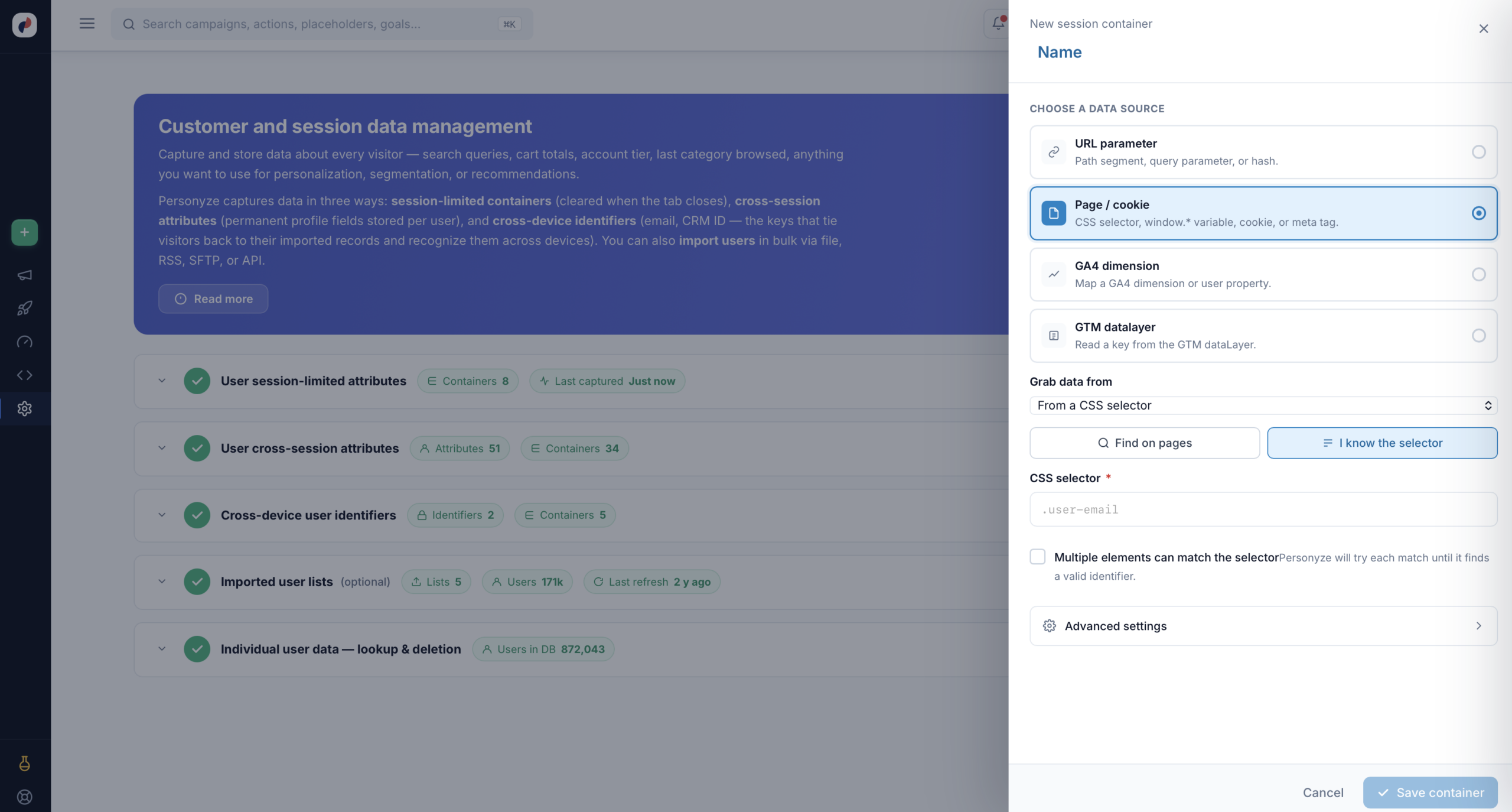Expand Imported user lists chevron
Viewport: 1512px width, 812px height.
pyautogui.click(x=162, y=582)
